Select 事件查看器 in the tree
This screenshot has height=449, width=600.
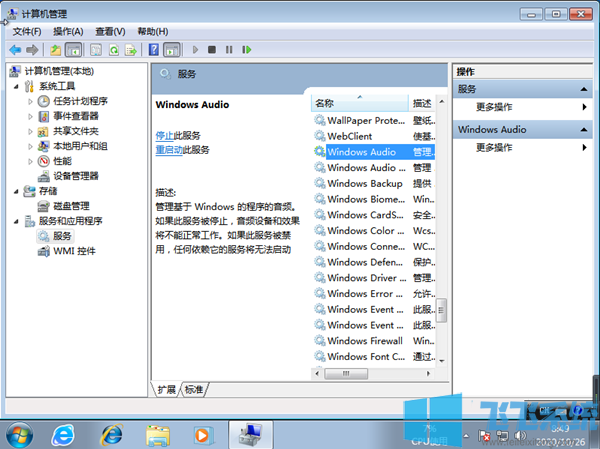point(76,116)
